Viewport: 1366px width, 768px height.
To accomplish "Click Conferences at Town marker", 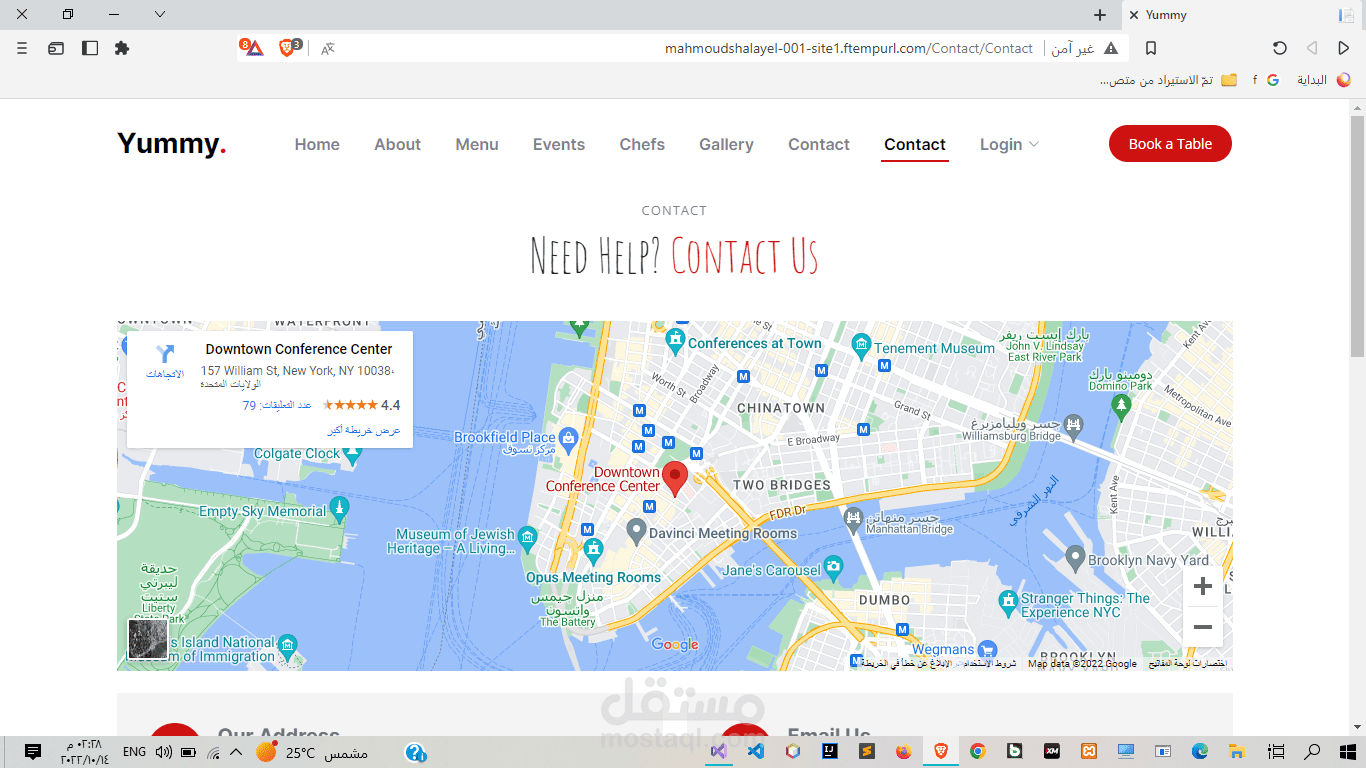I will (677, 343).
